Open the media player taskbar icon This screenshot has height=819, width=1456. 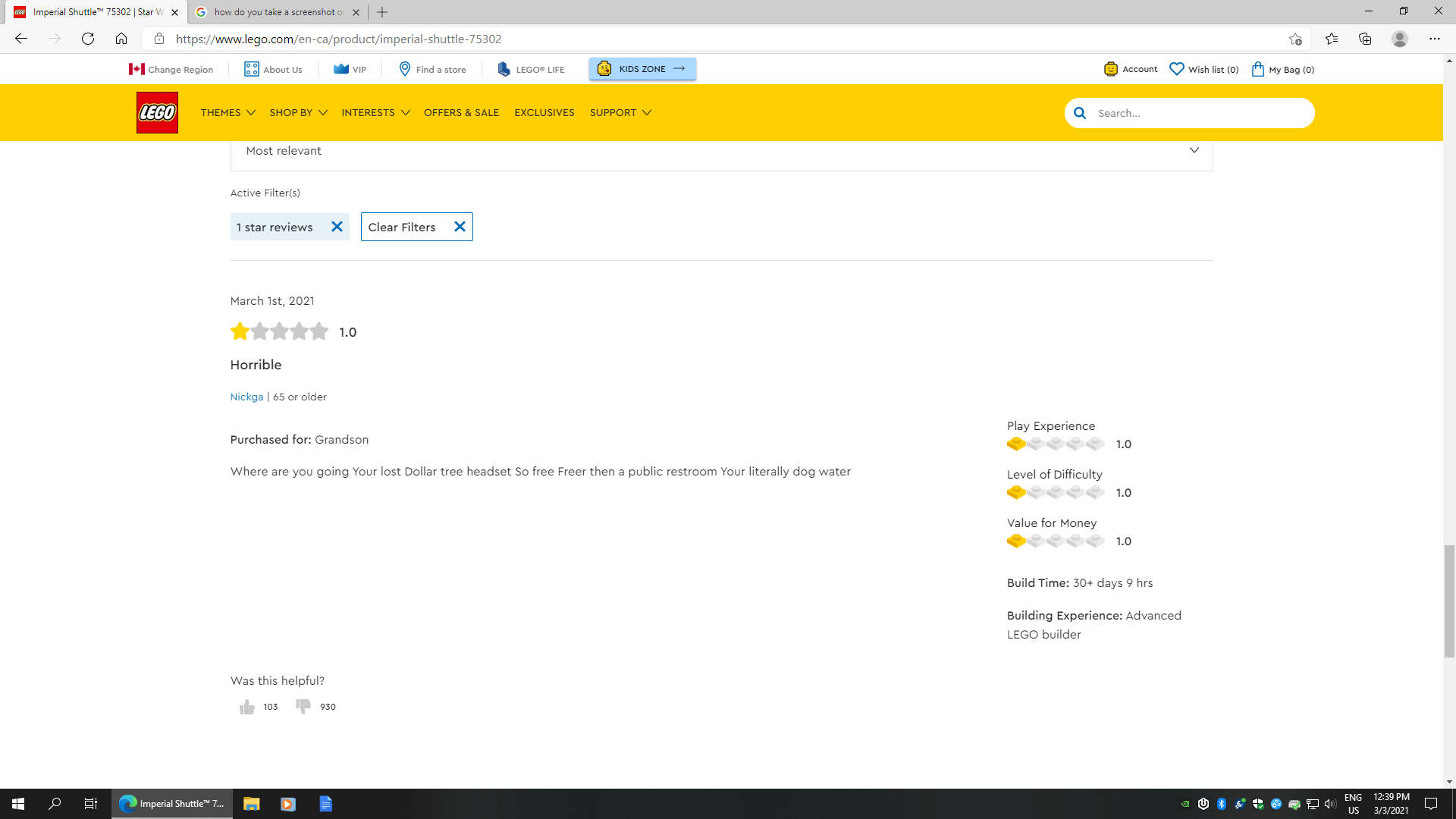(288, 804)
